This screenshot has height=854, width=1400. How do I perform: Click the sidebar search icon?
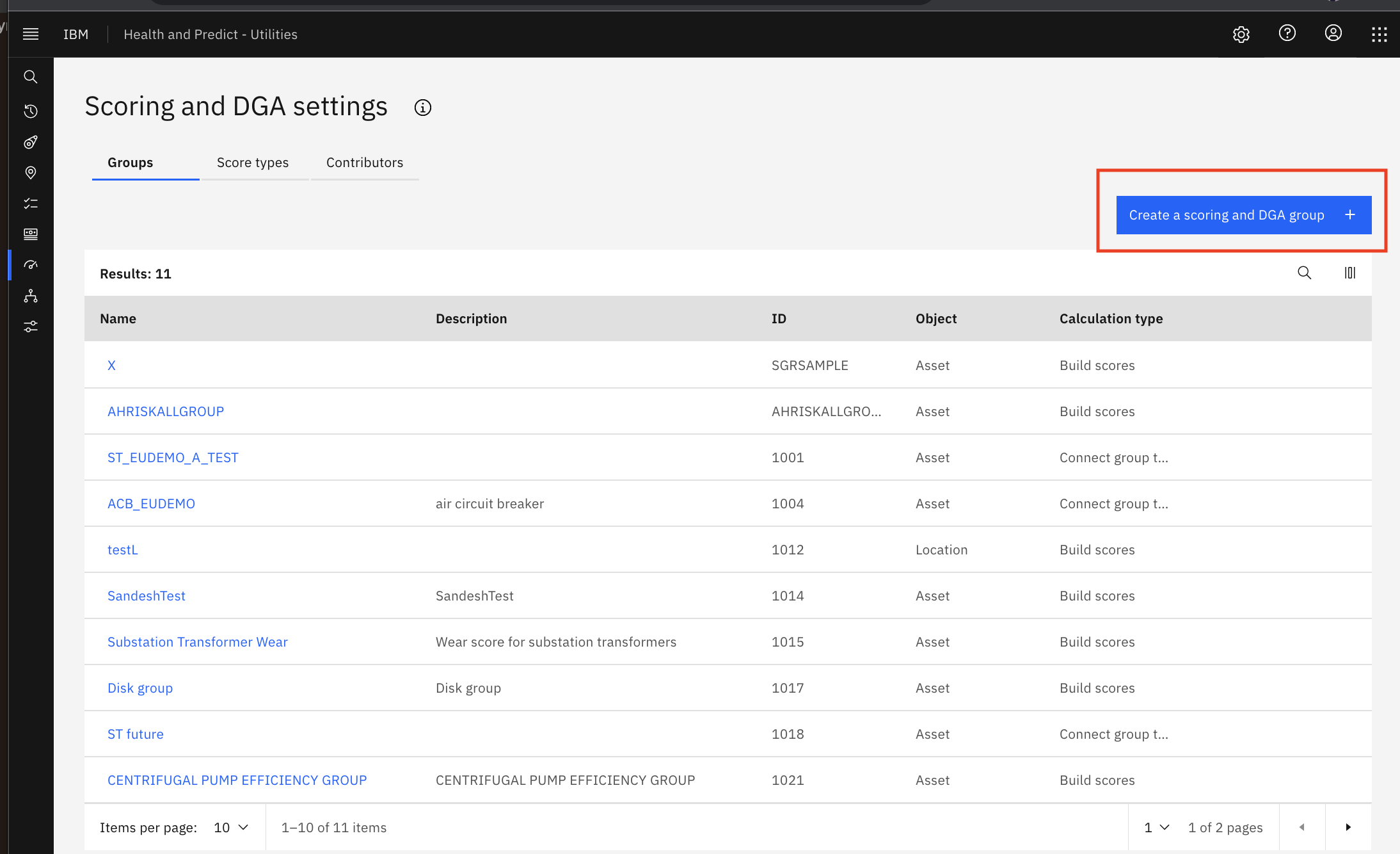pos(31,77)
